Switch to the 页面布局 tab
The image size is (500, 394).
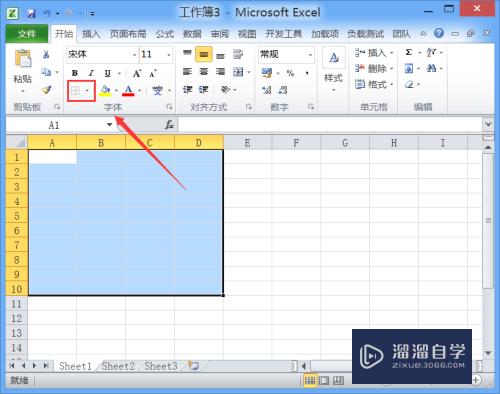click(x=128, y=34)
